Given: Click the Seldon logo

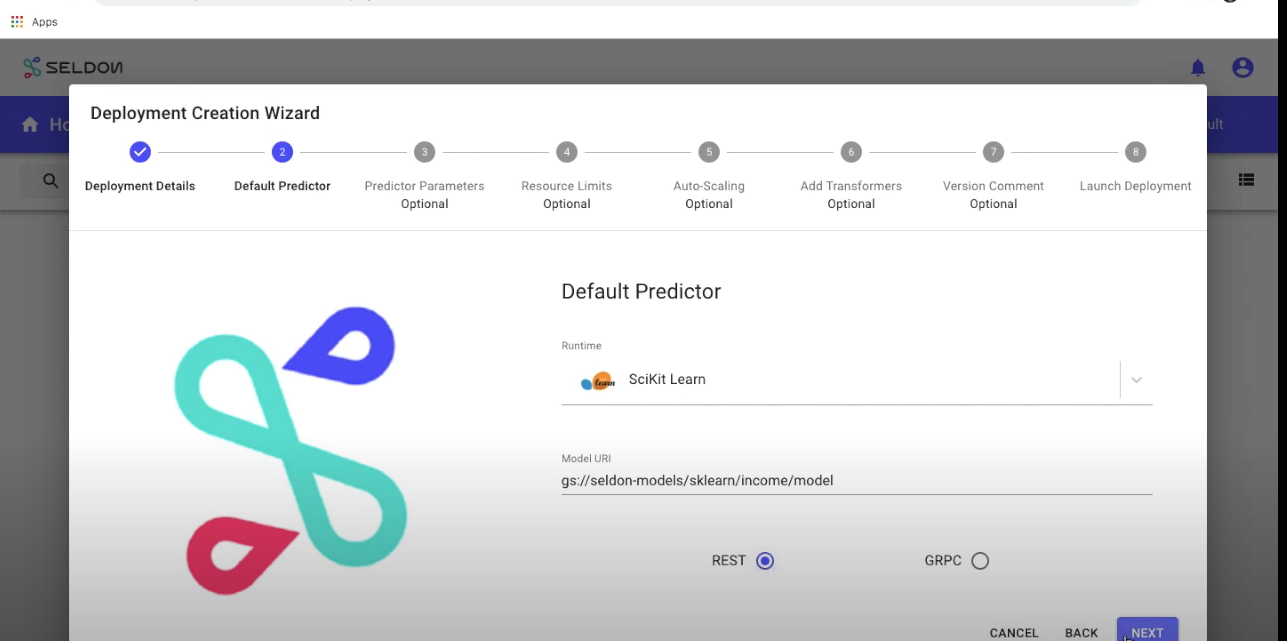Looking at the screenshot, I should pyautogui.click(x=70, y=67).
